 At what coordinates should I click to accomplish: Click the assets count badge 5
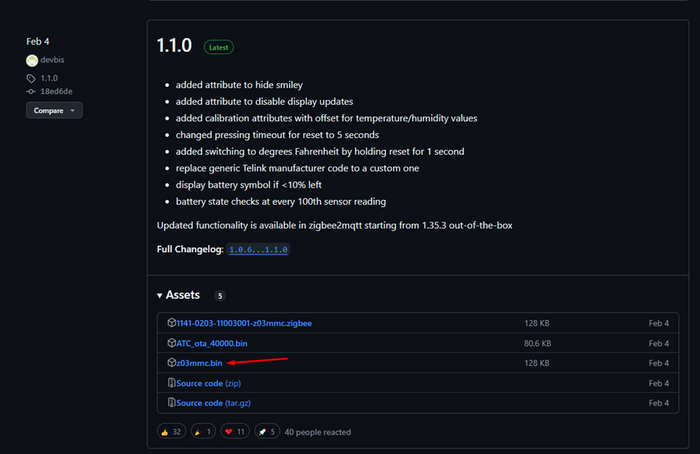point(220,296)
